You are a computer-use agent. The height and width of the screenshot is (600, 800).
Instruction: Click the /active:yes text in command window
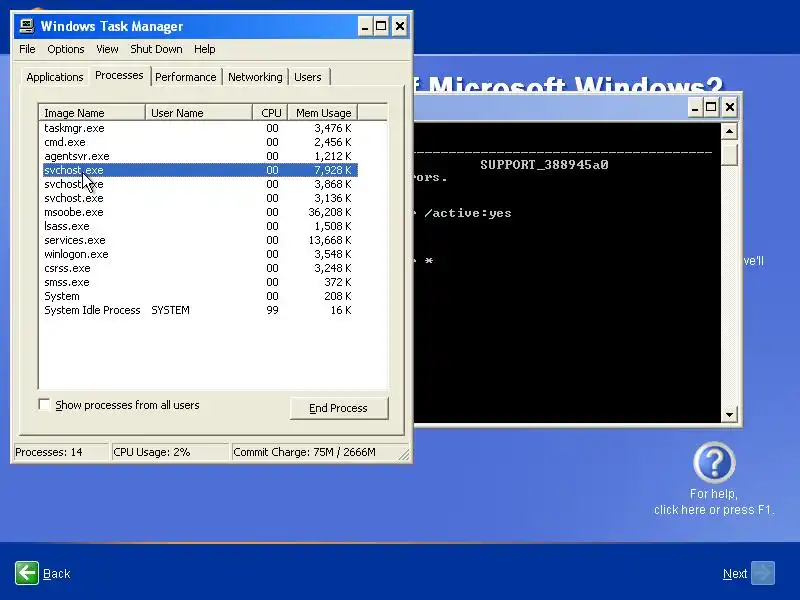[468, 213]
